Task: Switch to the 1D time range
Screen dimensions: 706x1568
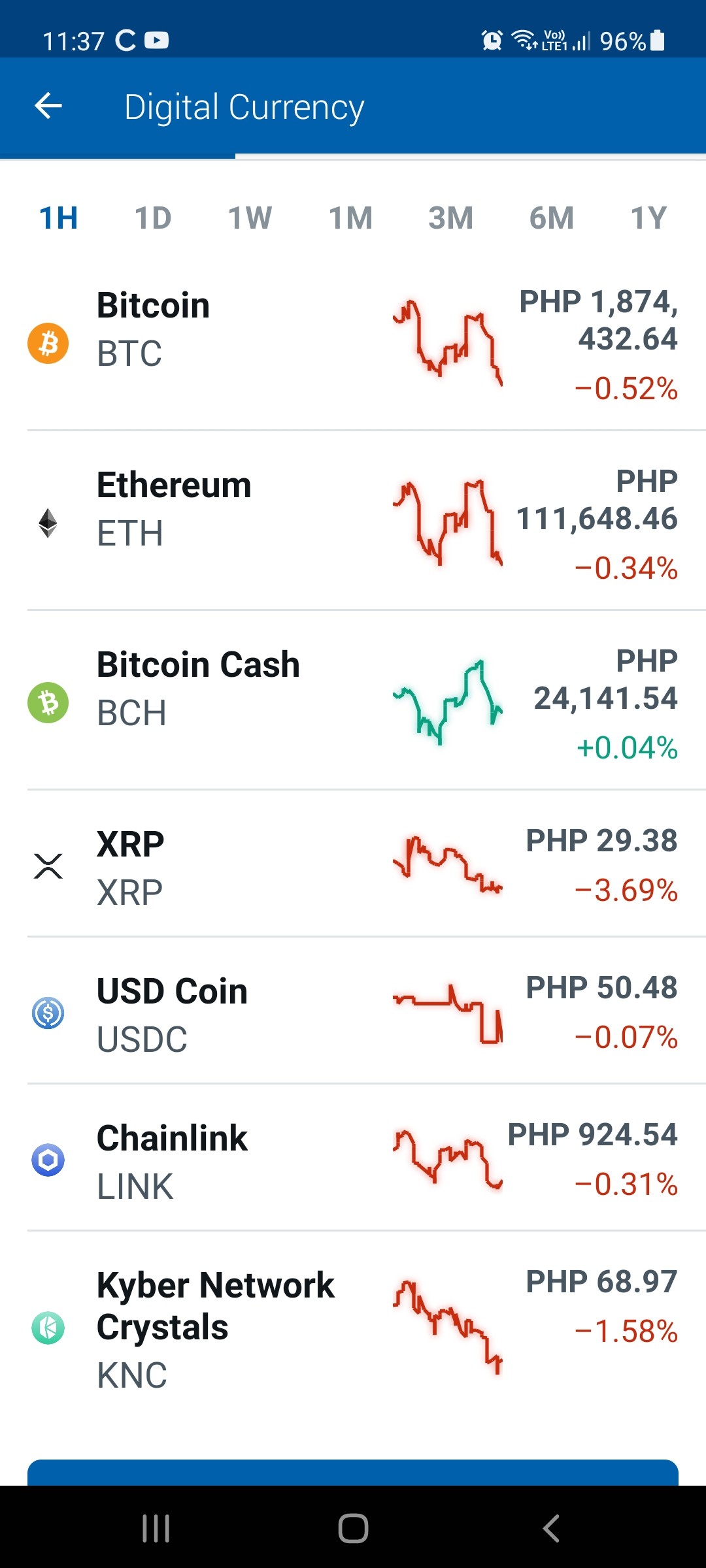Action: coord(153,218)
